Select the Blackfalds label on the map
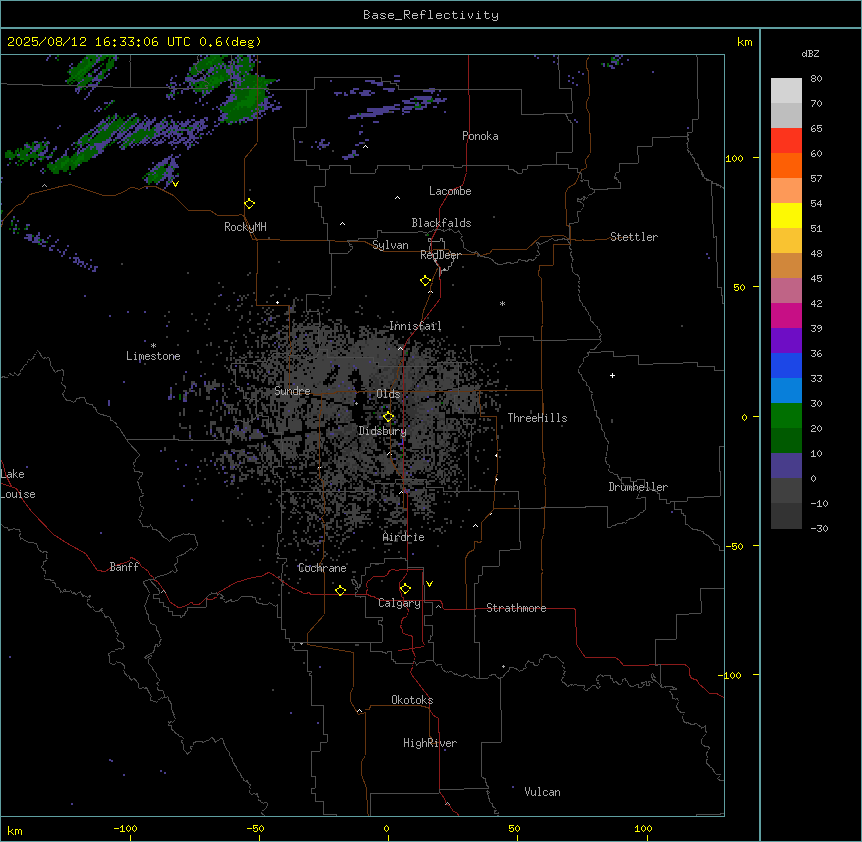This screenshot has width=862, height=842. coord(441,223)
